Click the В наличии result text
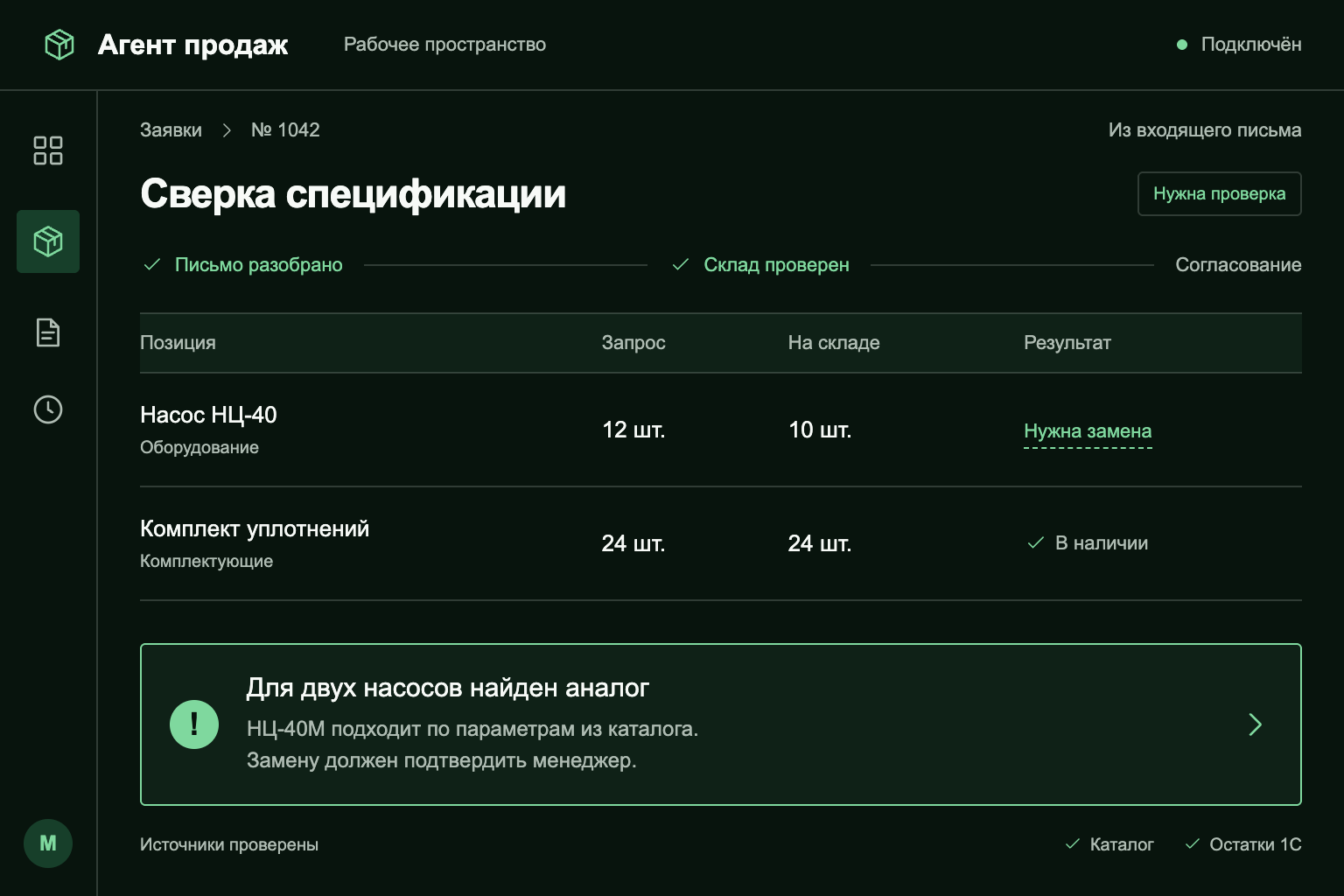1344x896 pixels. (1102, 543)
